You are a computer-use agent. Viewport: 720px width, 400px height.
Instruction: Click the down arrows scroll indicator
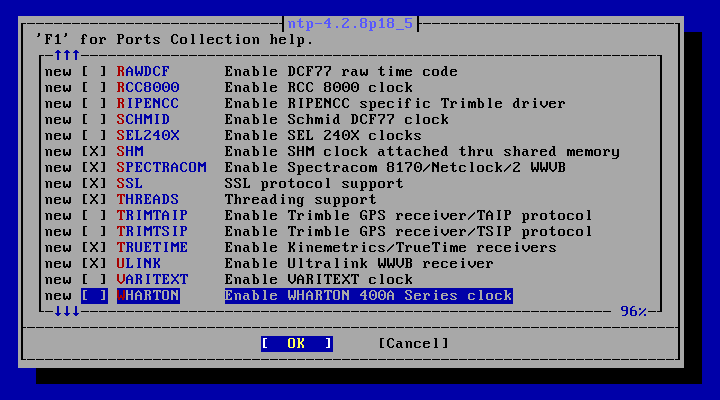(x=67, y=311)
